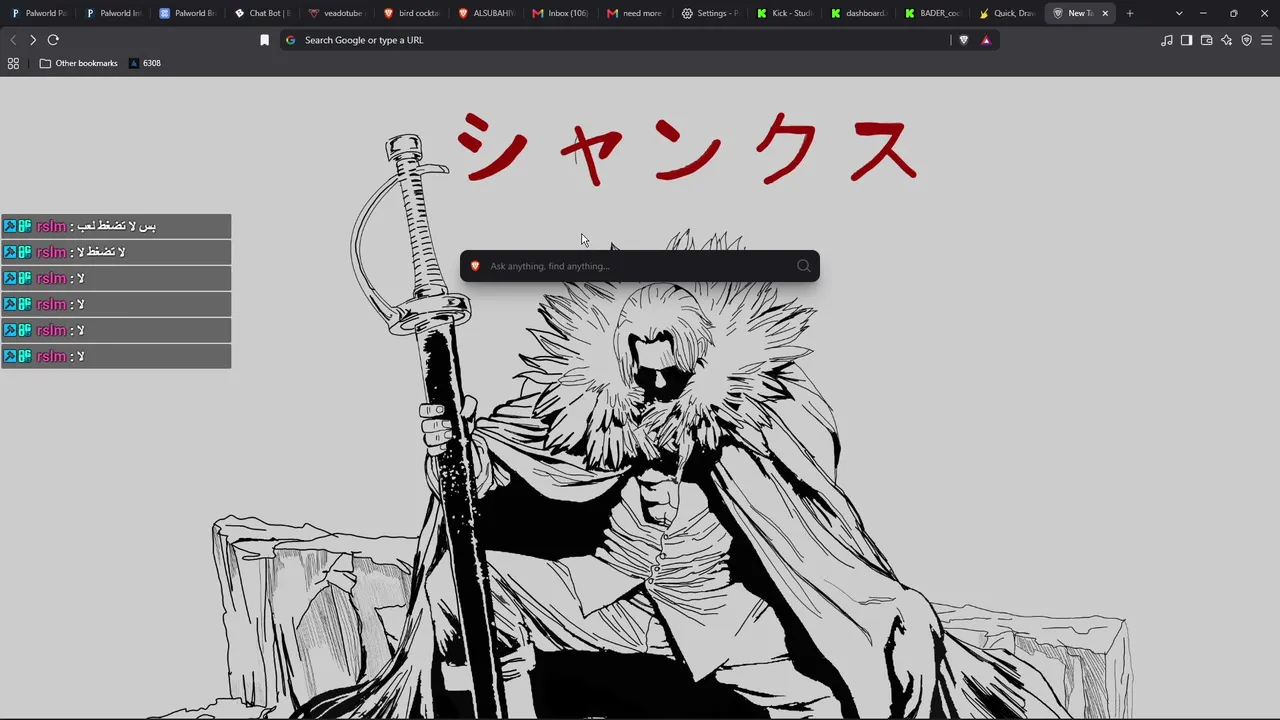Switch to the first Palworld Pal tab
Viewport: 1280px width, 720px height.
[x=39, y=13]
